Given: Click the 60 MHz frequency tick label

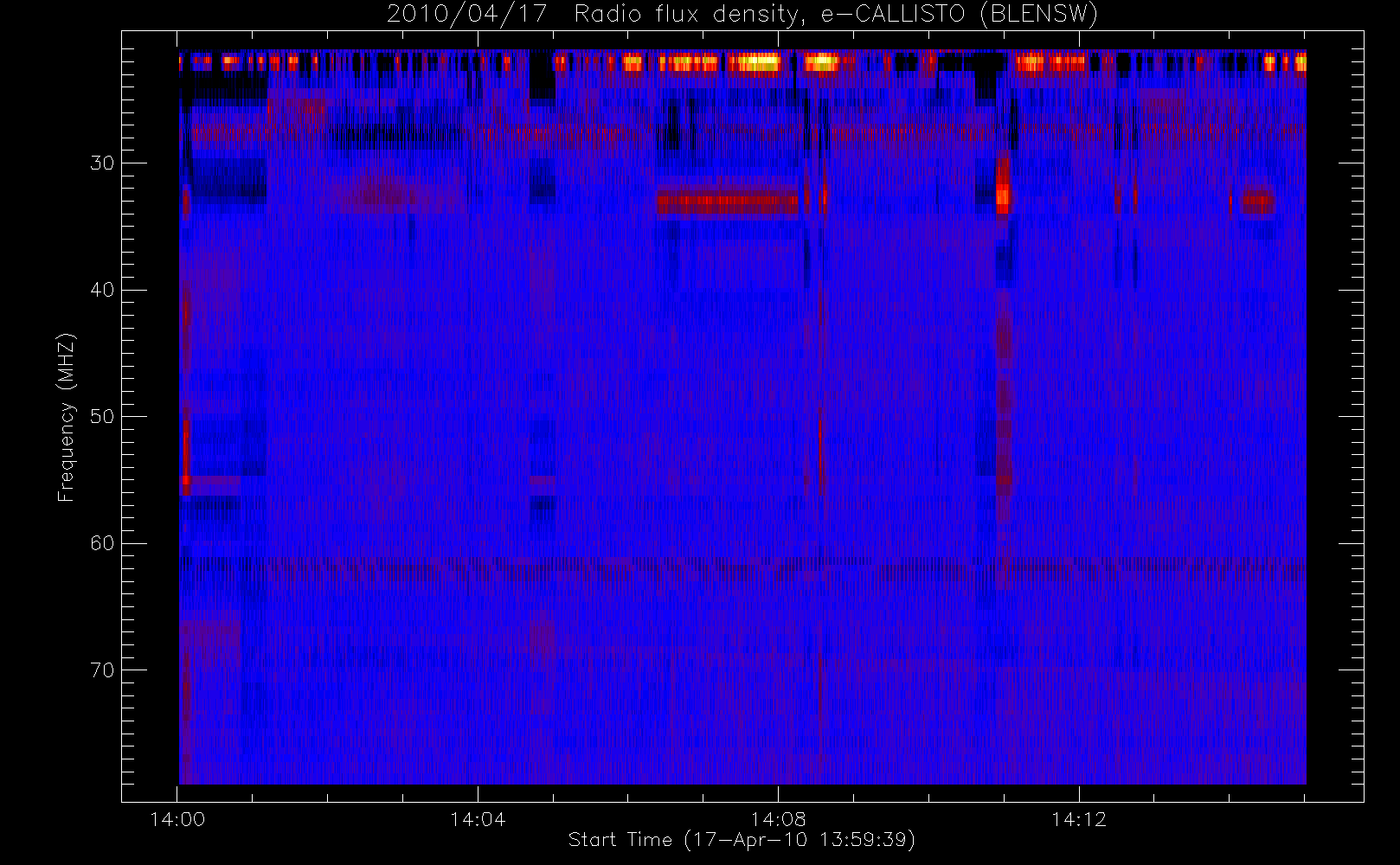Looking at the screenshot, I should click(x=102, y=543).
